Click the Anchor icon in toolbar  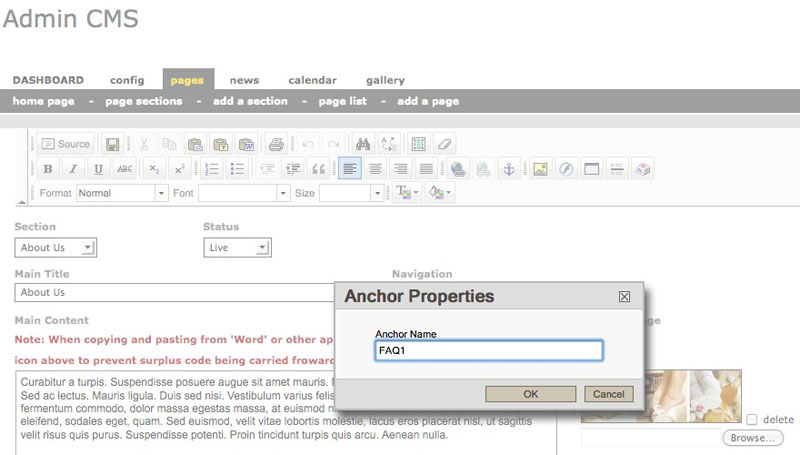coord(508,169)
